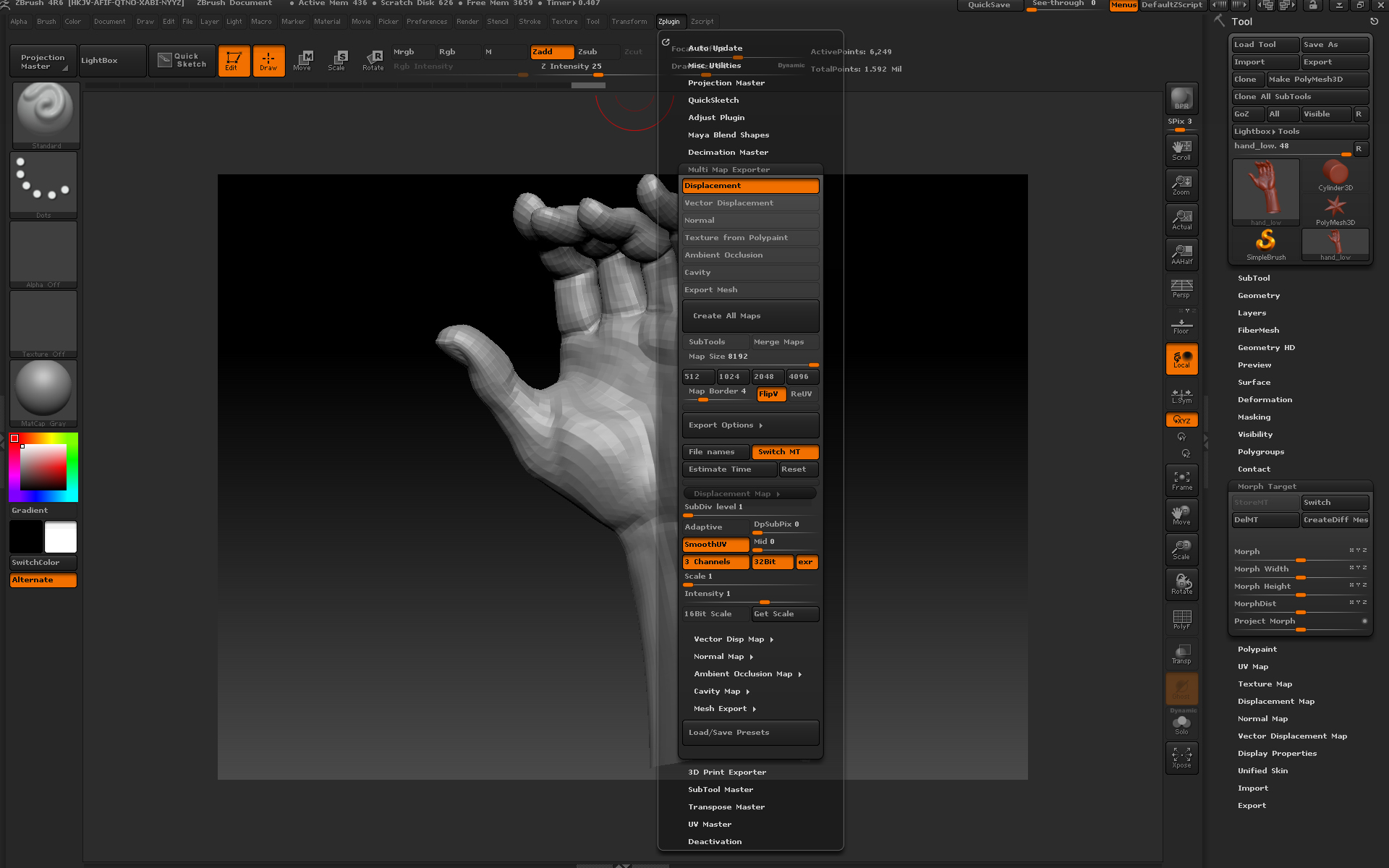Select the Rotate tool in top shelf
The height and width of the screenshot is (868, 1389).
pos(373,61)
